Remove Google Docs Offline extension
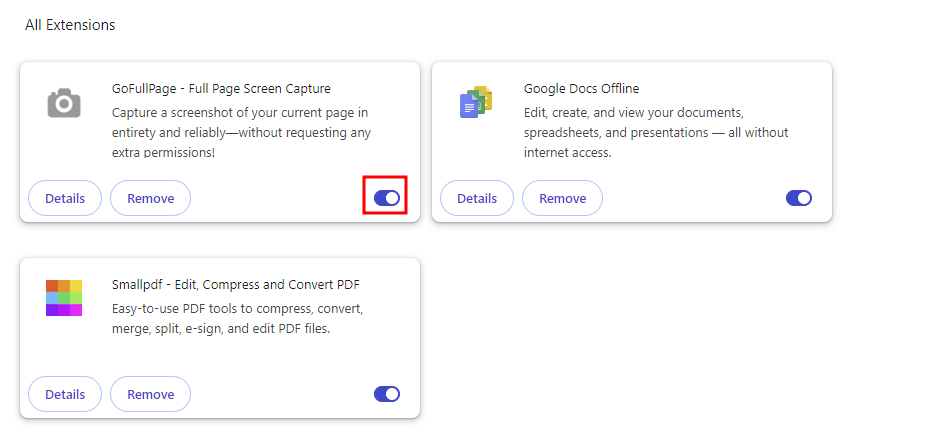 click(x=562, y=198)
